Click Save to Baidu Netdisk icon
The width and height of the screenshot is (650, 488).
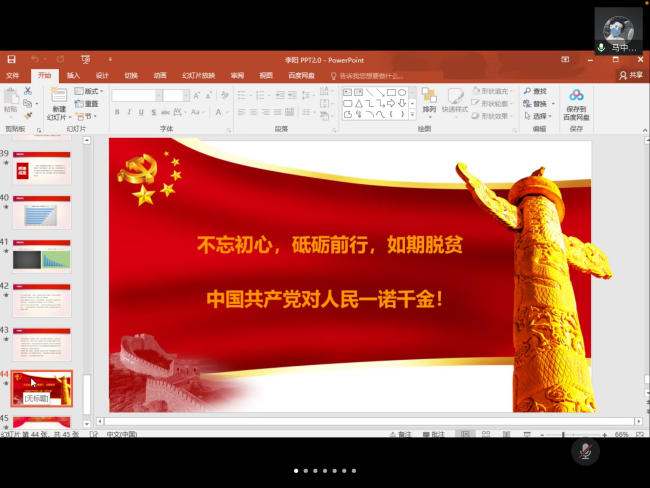coord(576,98)
